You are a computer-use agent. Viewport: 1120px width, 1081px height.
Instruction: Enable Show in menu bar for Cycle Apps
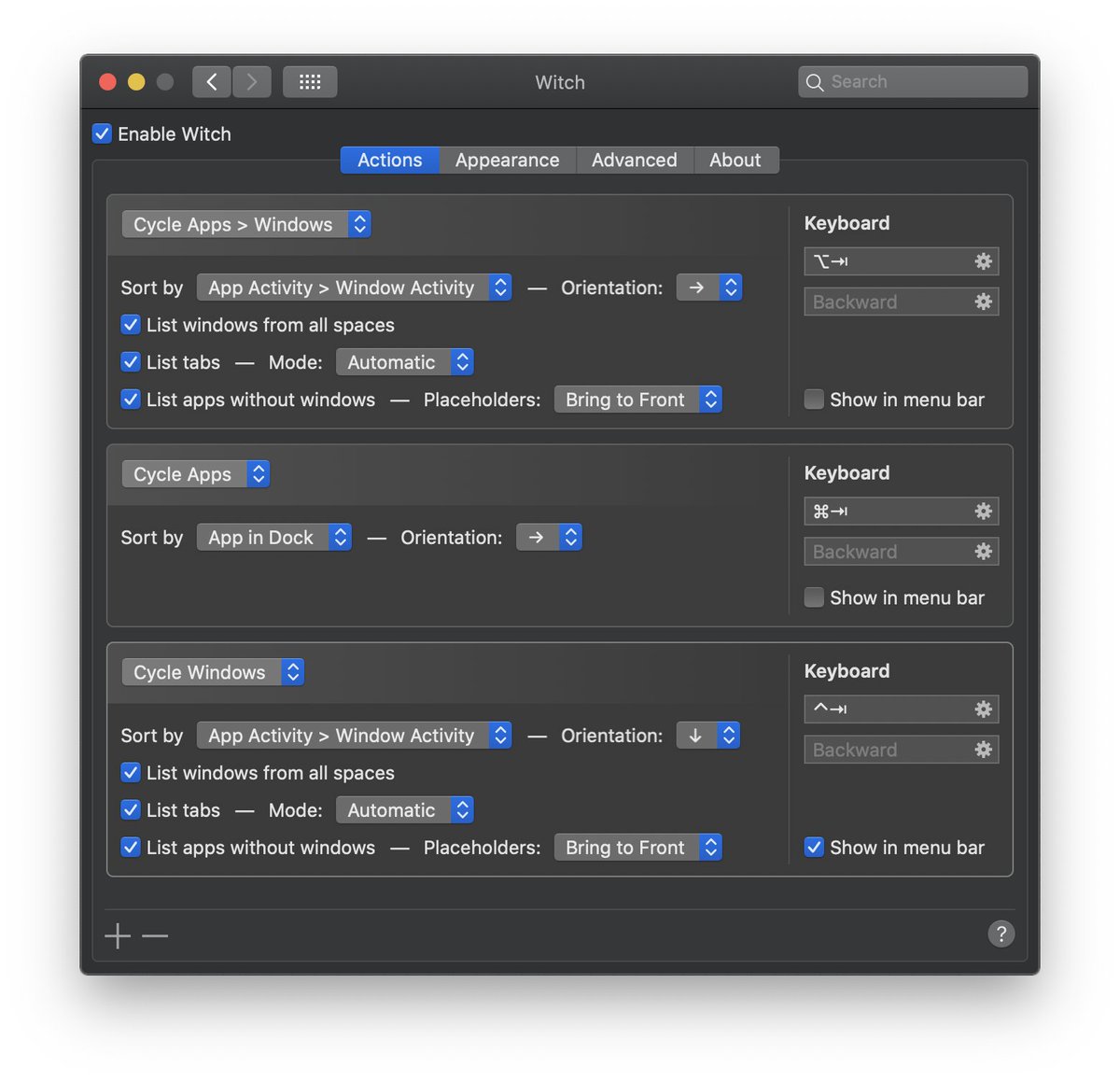(814, 597)
